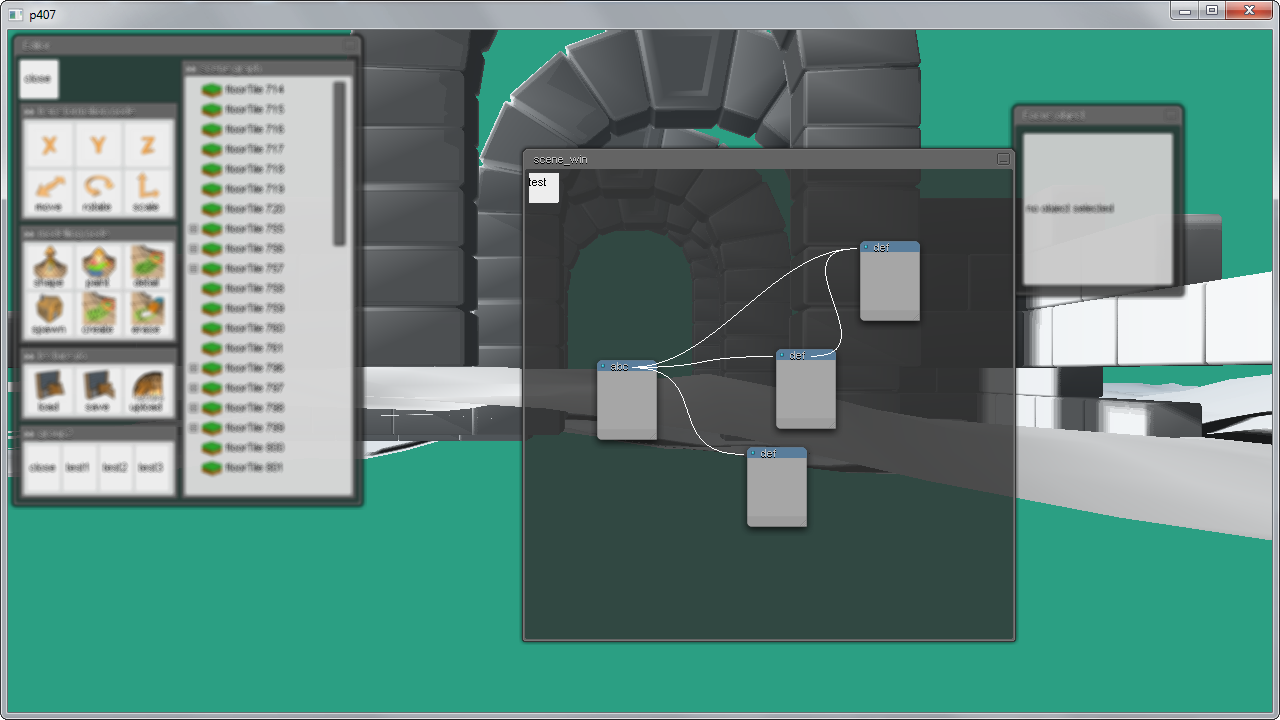Click the upload icon button

[x=147, y=390]
